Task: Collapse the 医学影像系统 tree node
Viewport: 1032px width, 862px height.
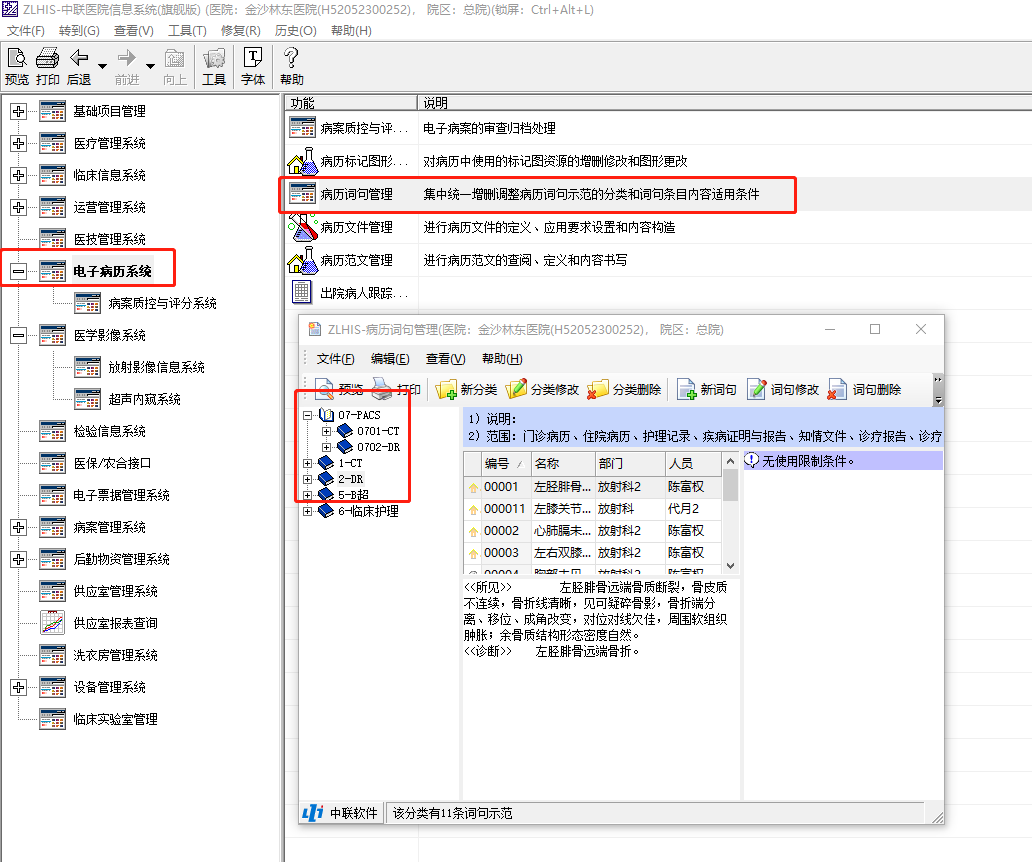Action: point(18,336)
